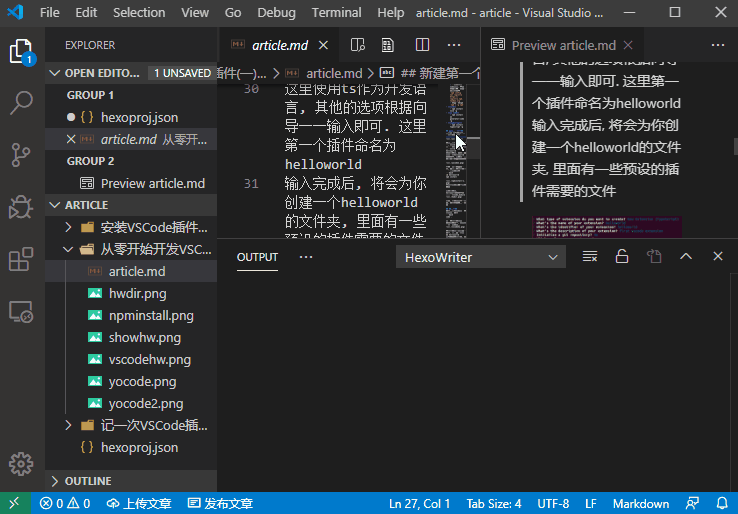The height and width of the screenshot is (514, 738).
Task: Open the HexoWriter output channel dropdown
Action: pyautogui.click(x=481, y=257)
